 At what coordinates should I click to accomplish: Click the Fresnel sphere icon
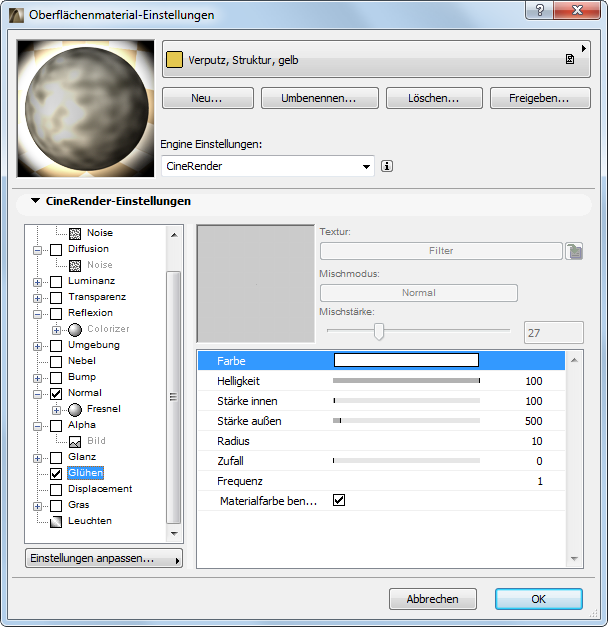(75, 409)
